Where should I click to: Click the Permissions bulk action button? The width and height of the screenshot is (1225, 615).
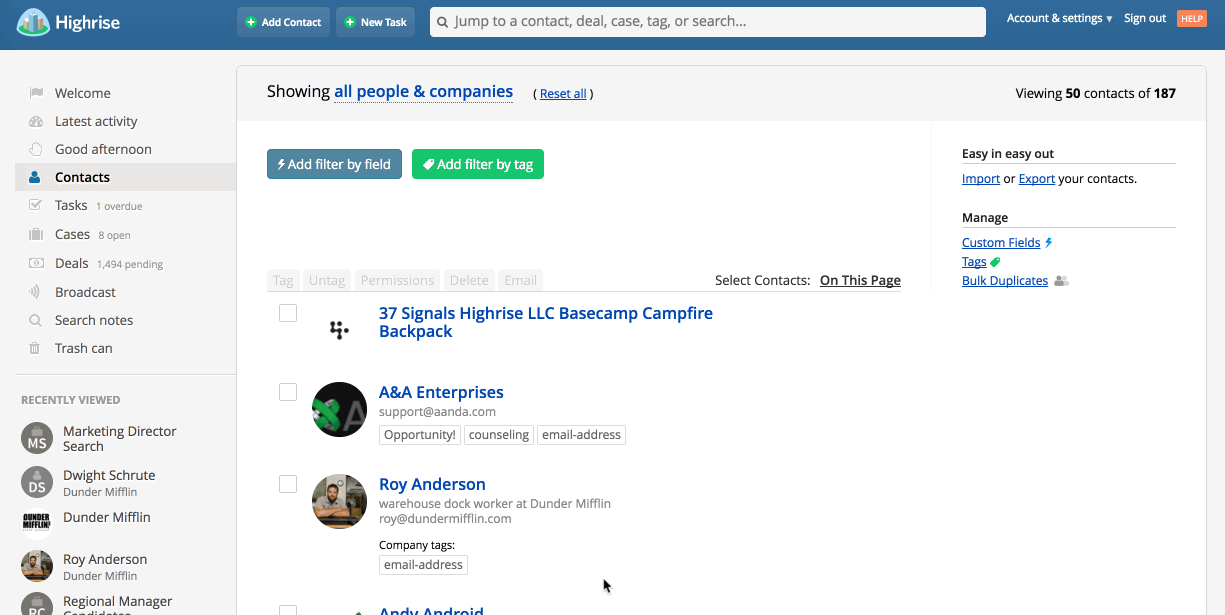point(398,280)
